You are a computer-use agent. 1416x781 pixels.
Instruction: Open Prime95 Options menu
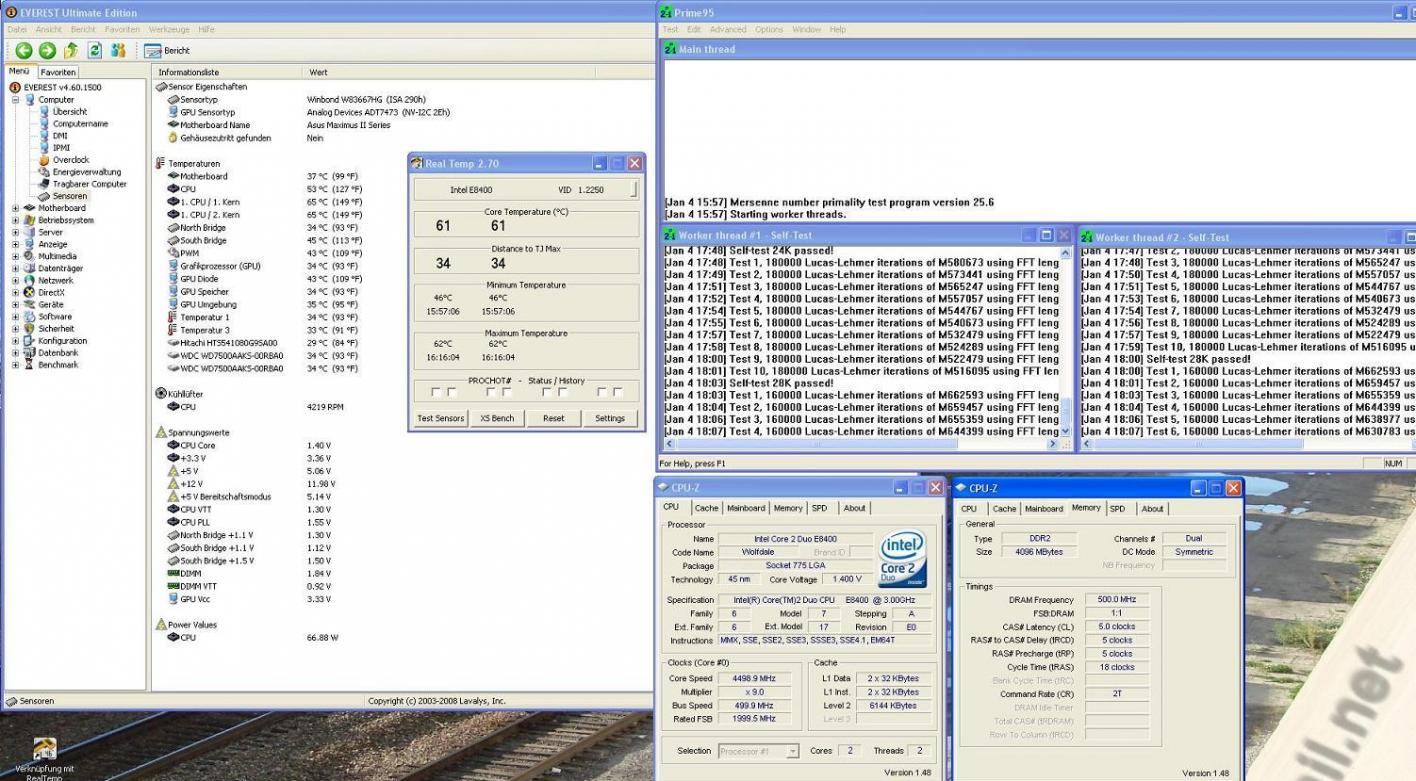click(769, 30)
